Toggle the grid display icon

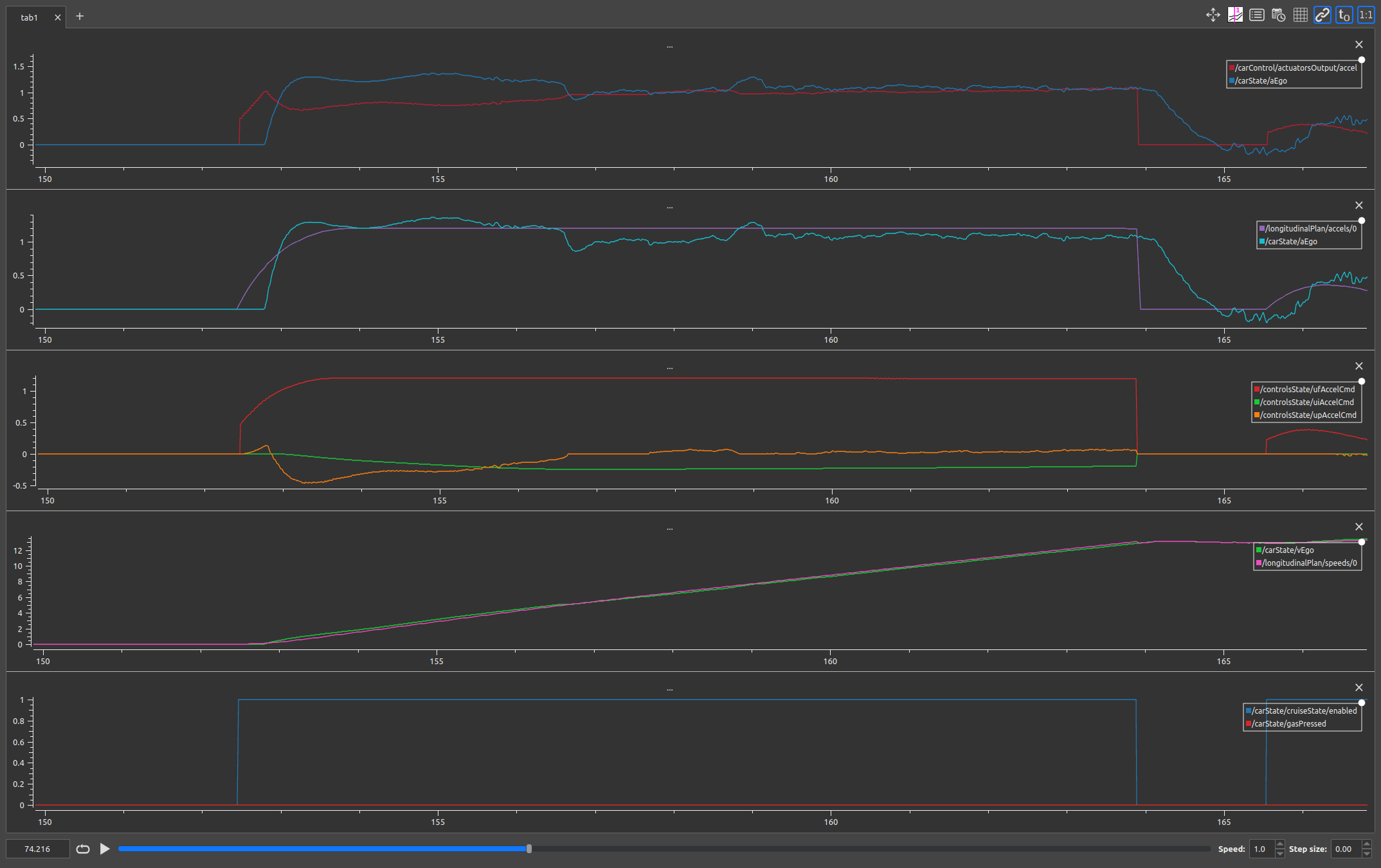pyautogui.click(x=1300, y=15)
